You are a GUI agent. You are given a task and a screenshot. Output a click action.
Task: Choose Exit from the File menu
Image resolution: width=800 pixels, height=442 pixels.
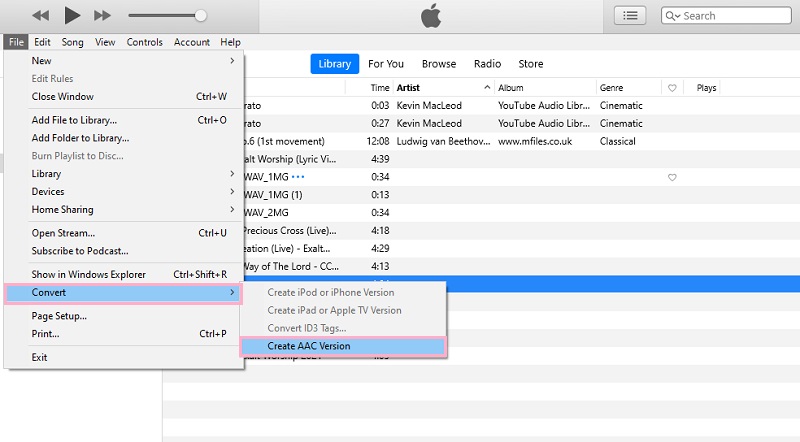point(123,357)
